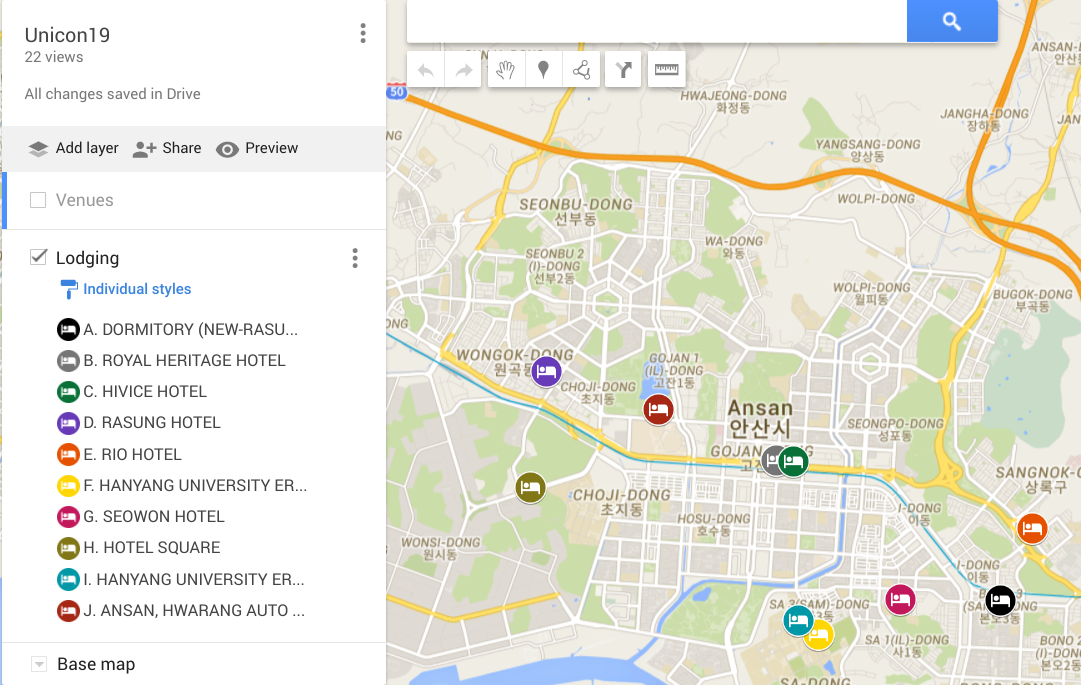This screenshot has height=685, width=1081.
Task: Click the Unicon19 map title
Action: (67, 35)
